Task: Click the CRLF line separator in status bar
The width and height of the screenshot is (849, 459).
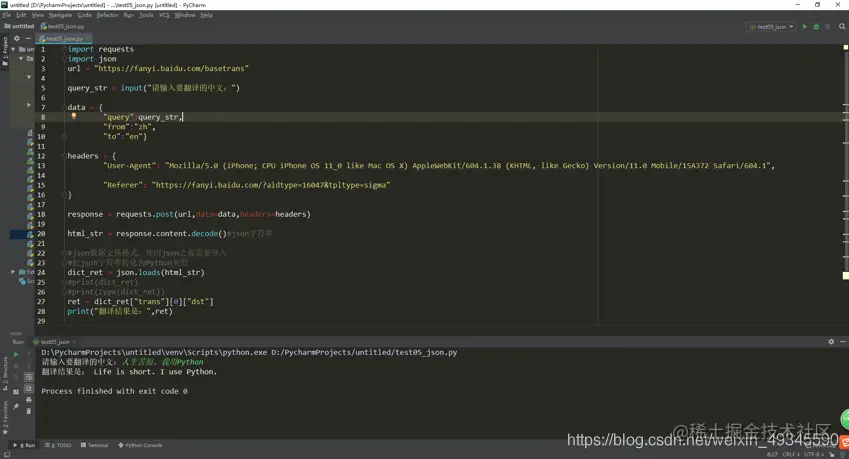Action: 791,455
